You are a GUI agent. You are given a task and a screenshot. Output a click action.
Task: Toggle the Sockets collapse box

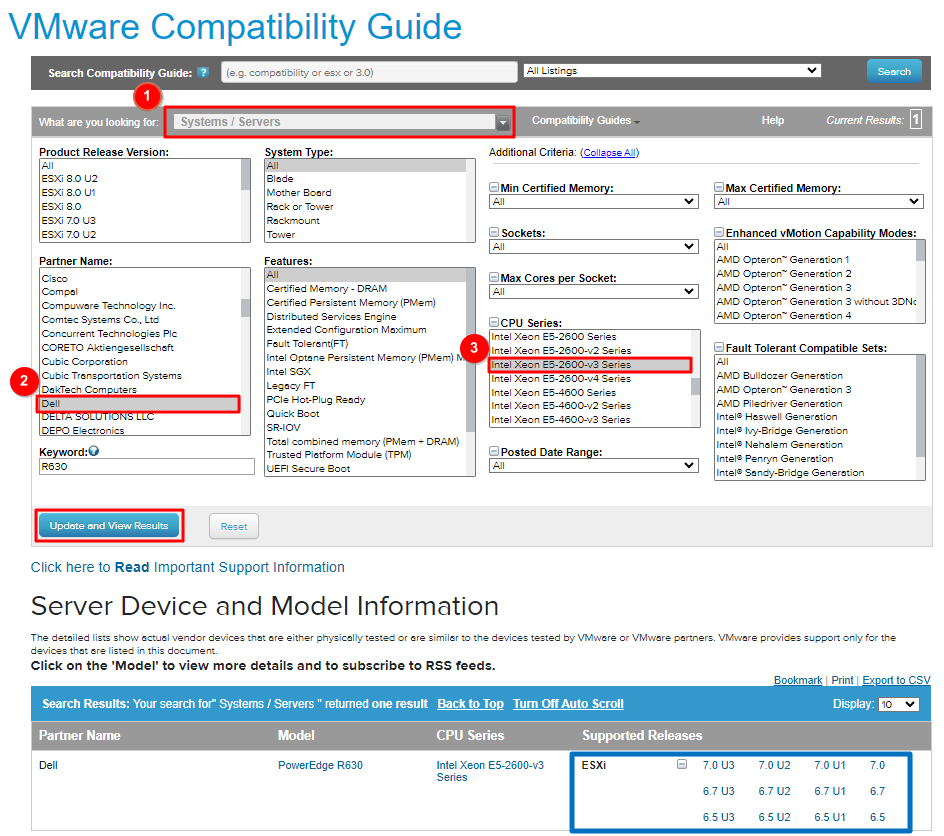click(x=494, y=232)
